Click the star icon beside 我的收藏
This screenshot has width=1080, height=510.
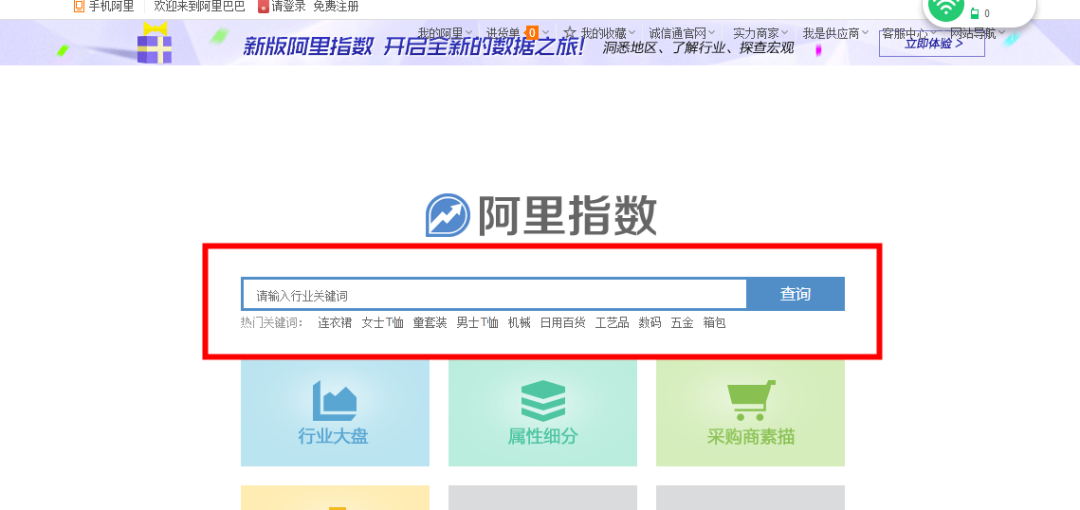tap(570, 32)
